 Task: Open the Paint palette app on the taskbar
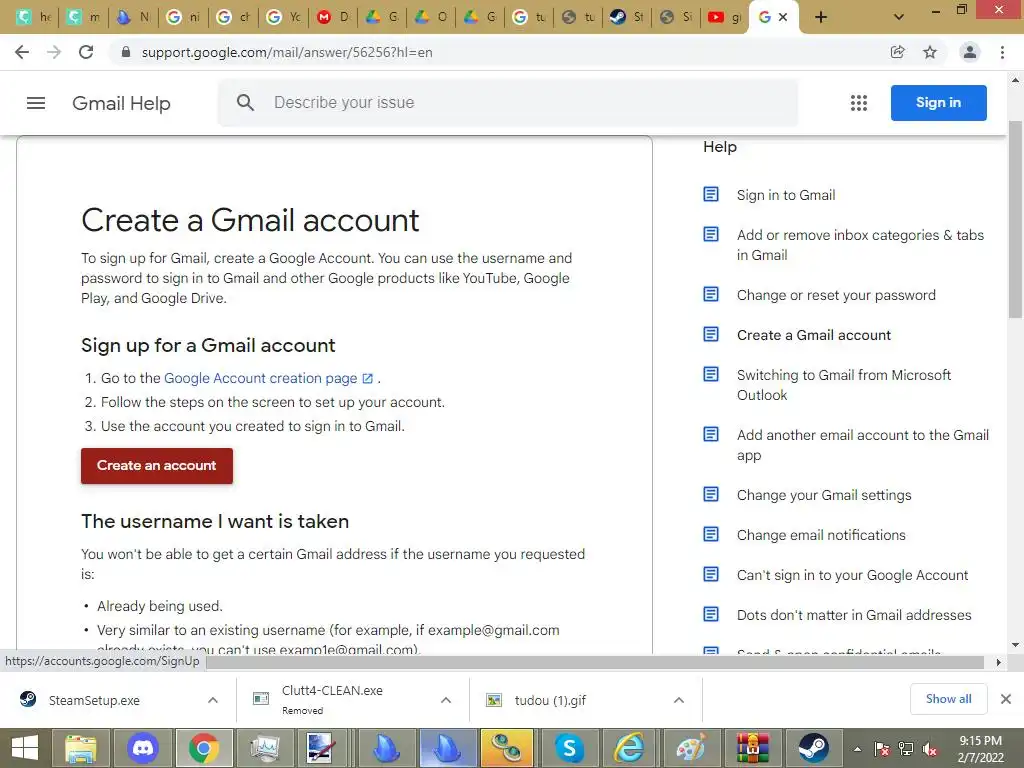tap(691, 748)
